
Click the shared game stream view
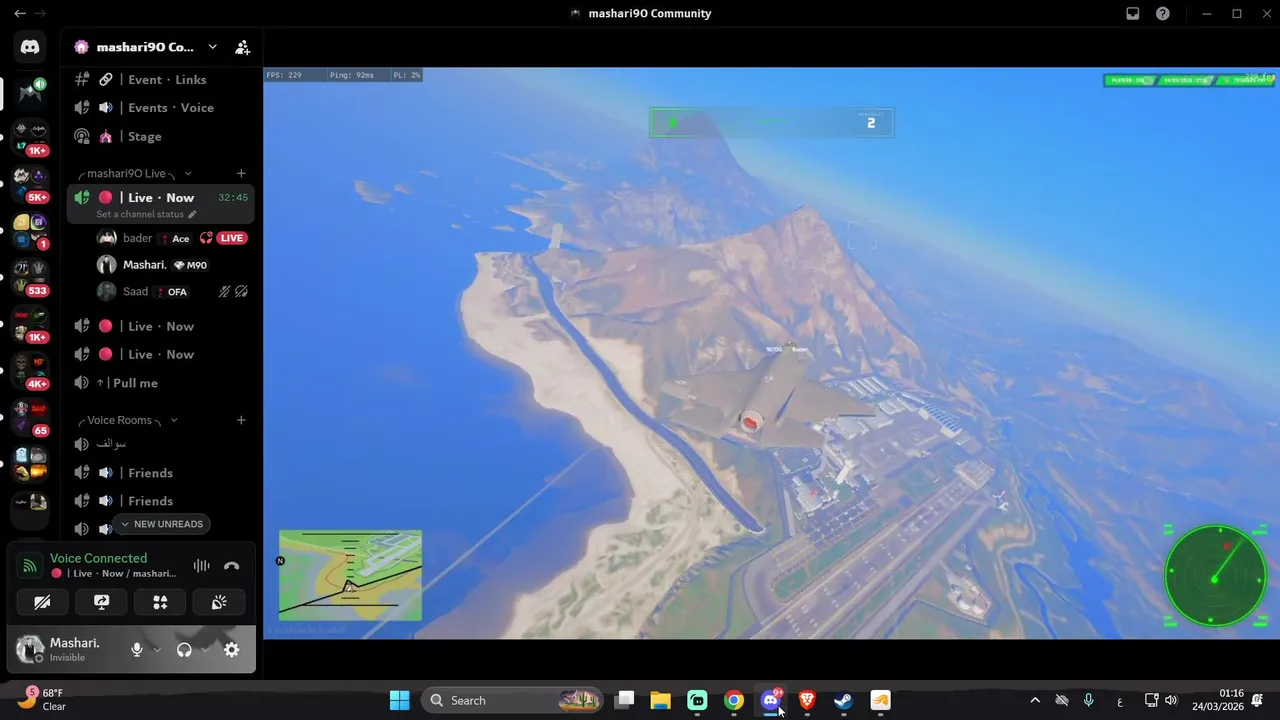(x=771, y=353)
